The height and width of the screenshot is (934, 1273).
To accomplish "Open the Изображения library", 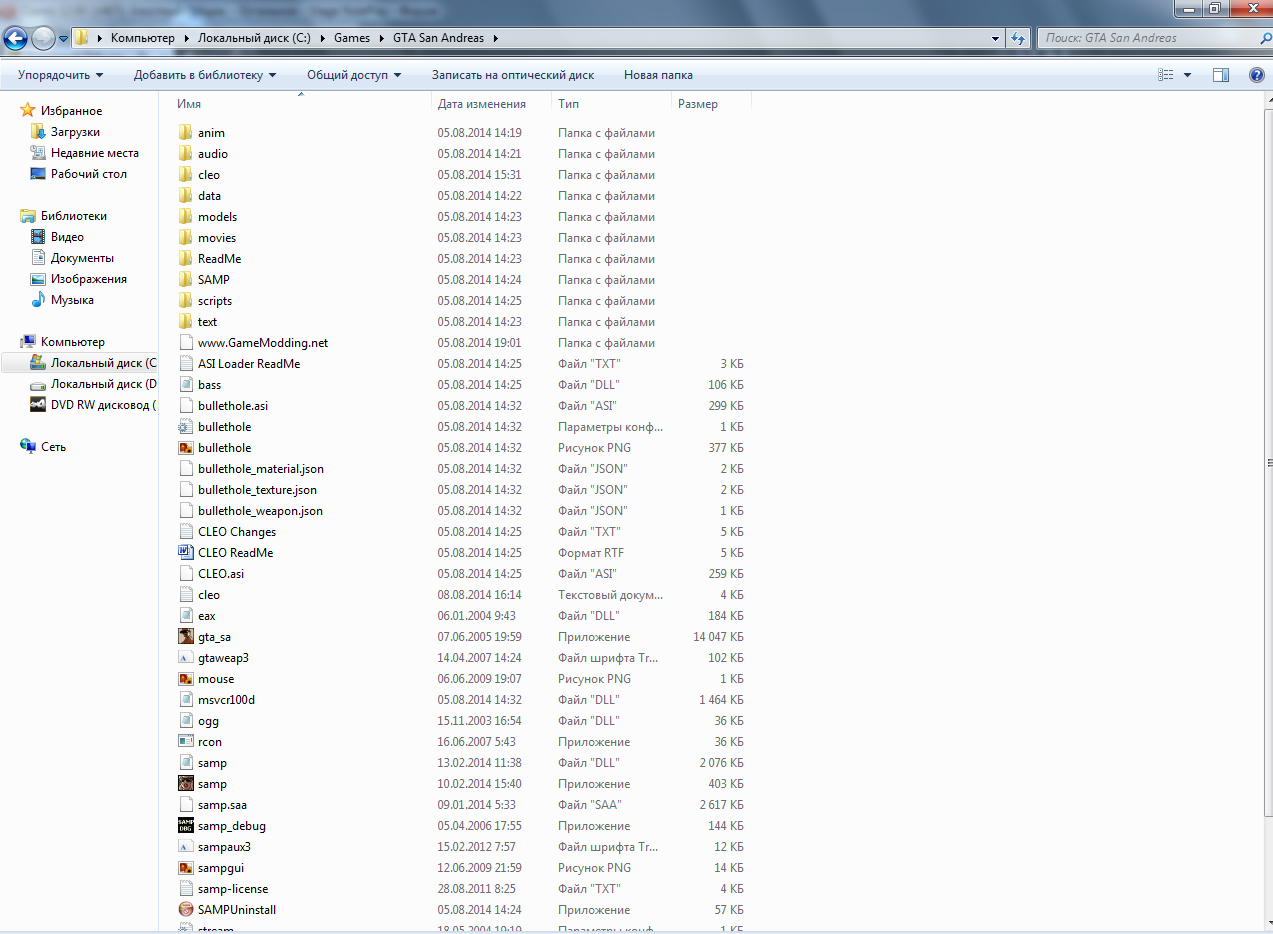I will pos(89,279).
